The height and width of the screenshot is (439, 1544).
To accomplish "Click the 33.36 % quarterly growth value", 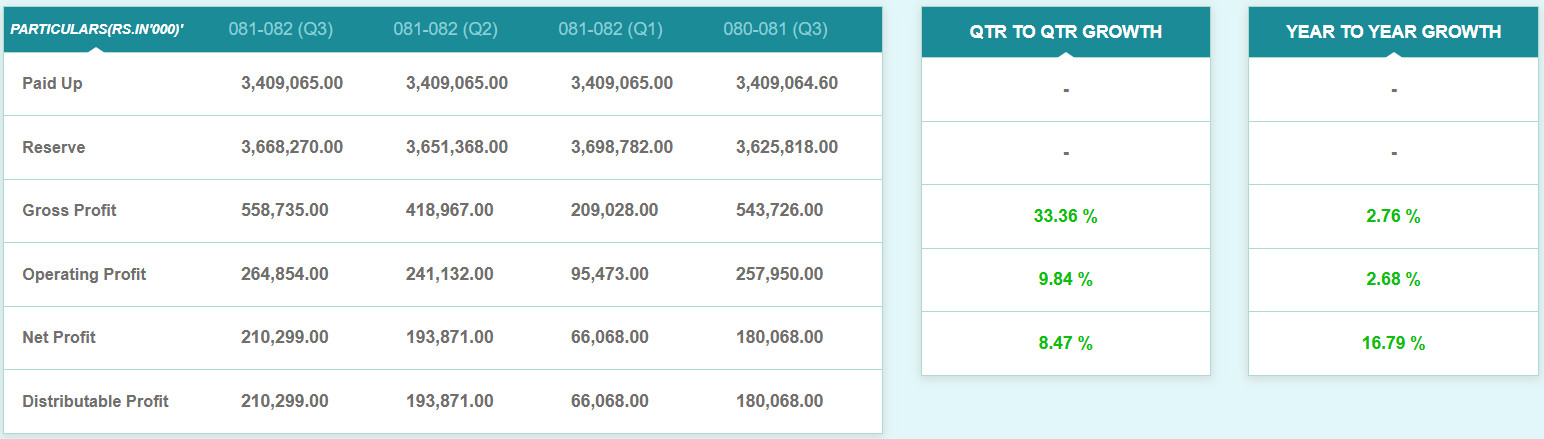I will (1066, 217).
